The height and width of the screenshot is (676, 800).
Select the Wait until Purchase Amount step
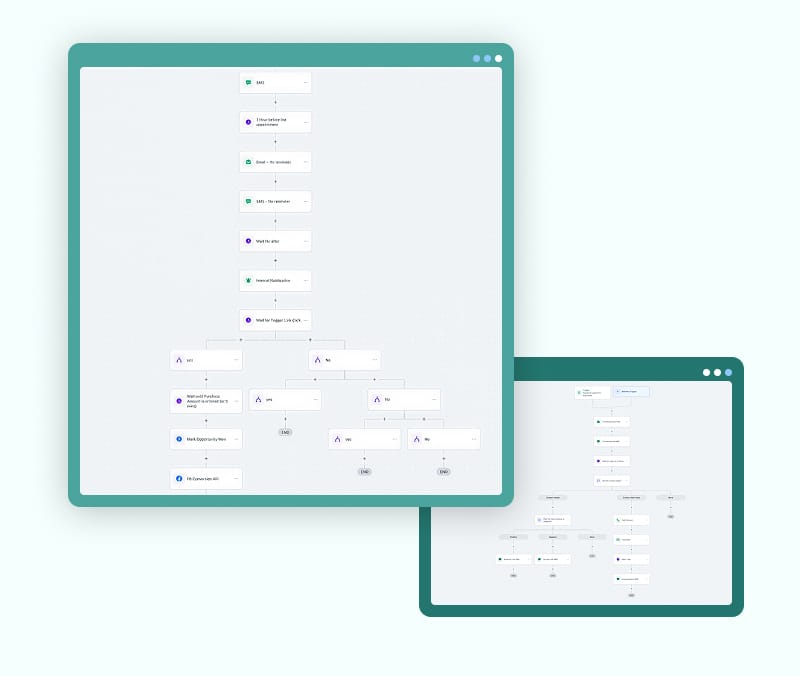point(206,400)
